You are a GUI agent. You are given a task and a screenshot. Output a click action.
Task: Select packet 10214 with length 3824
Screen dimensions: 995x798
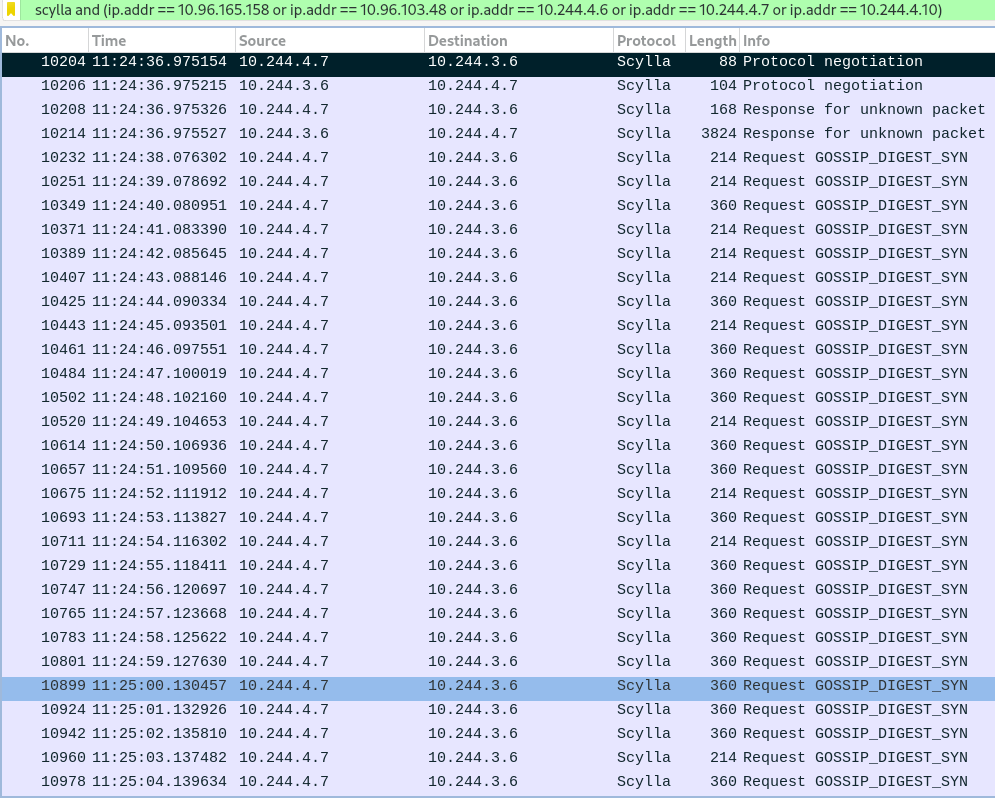click(498, 134)
